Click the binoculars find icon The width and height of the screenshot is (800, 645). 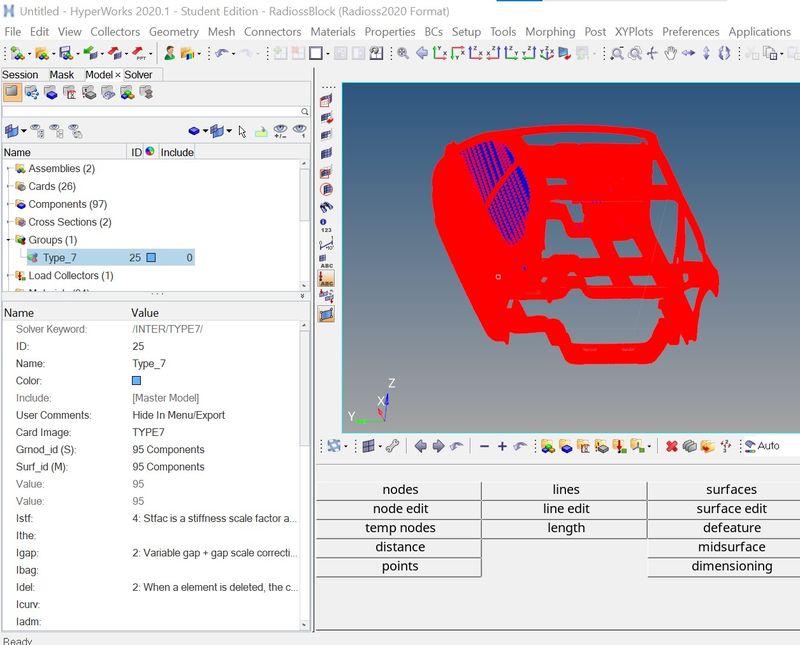tap(327, 207)
